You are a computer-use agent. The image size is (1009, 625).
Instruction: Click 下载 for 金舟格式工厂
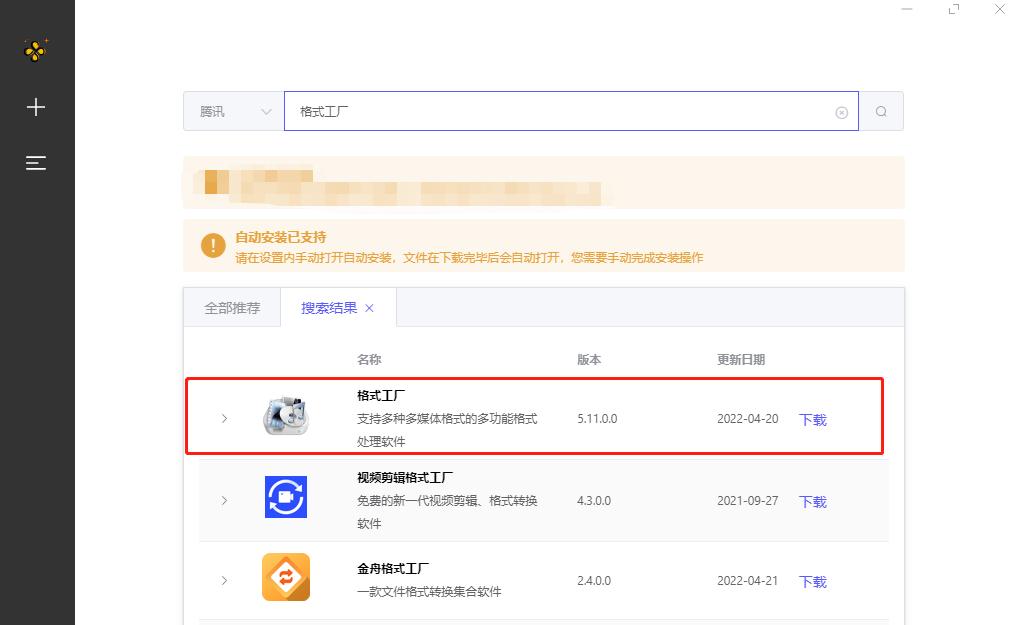[812, 581]
